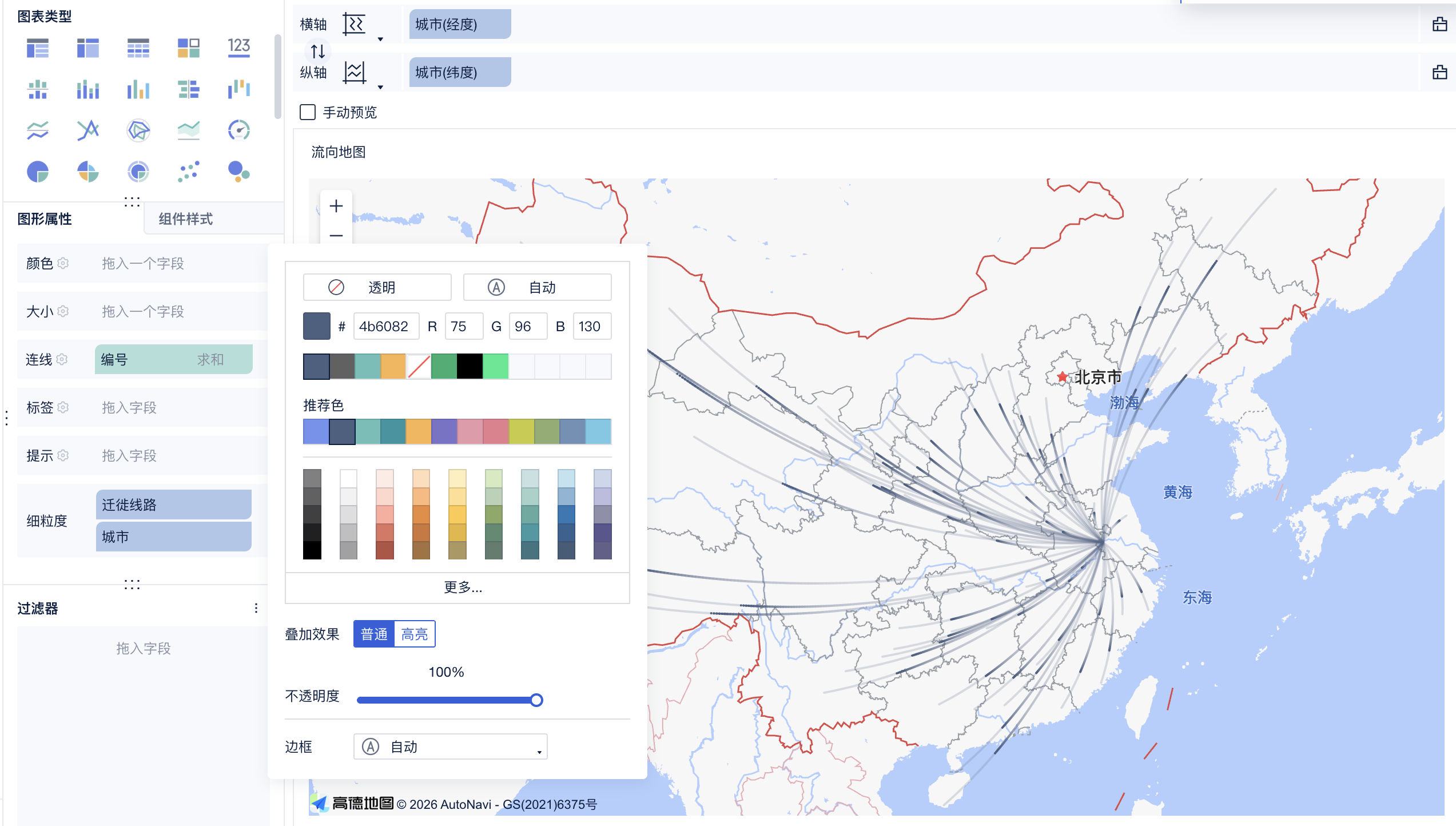1456x826 pixels.
Task: Click the KPI 123 indicator card icon
Action: pos(238,48)
